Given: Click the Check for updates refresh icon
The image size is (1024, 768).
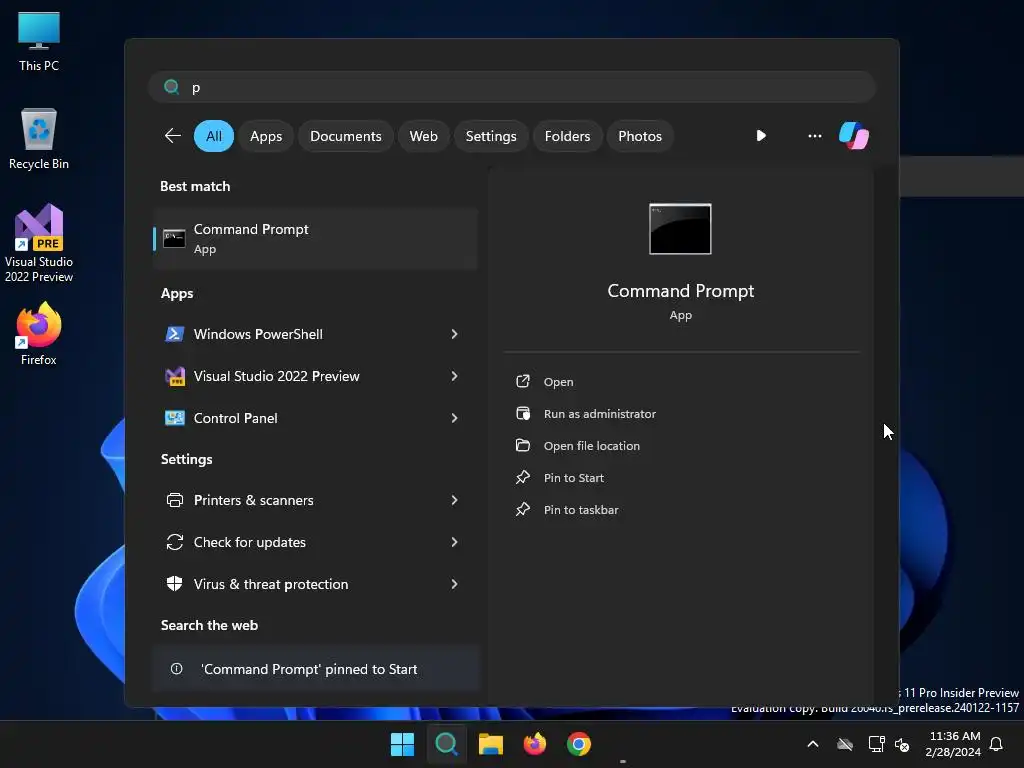Looking at the screenshot, I should click(x=174, y=542).
